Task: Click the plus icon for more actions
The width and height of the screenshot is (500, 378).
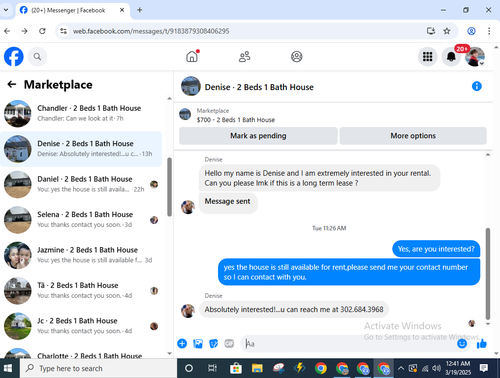Action: [x=182, y=343]
